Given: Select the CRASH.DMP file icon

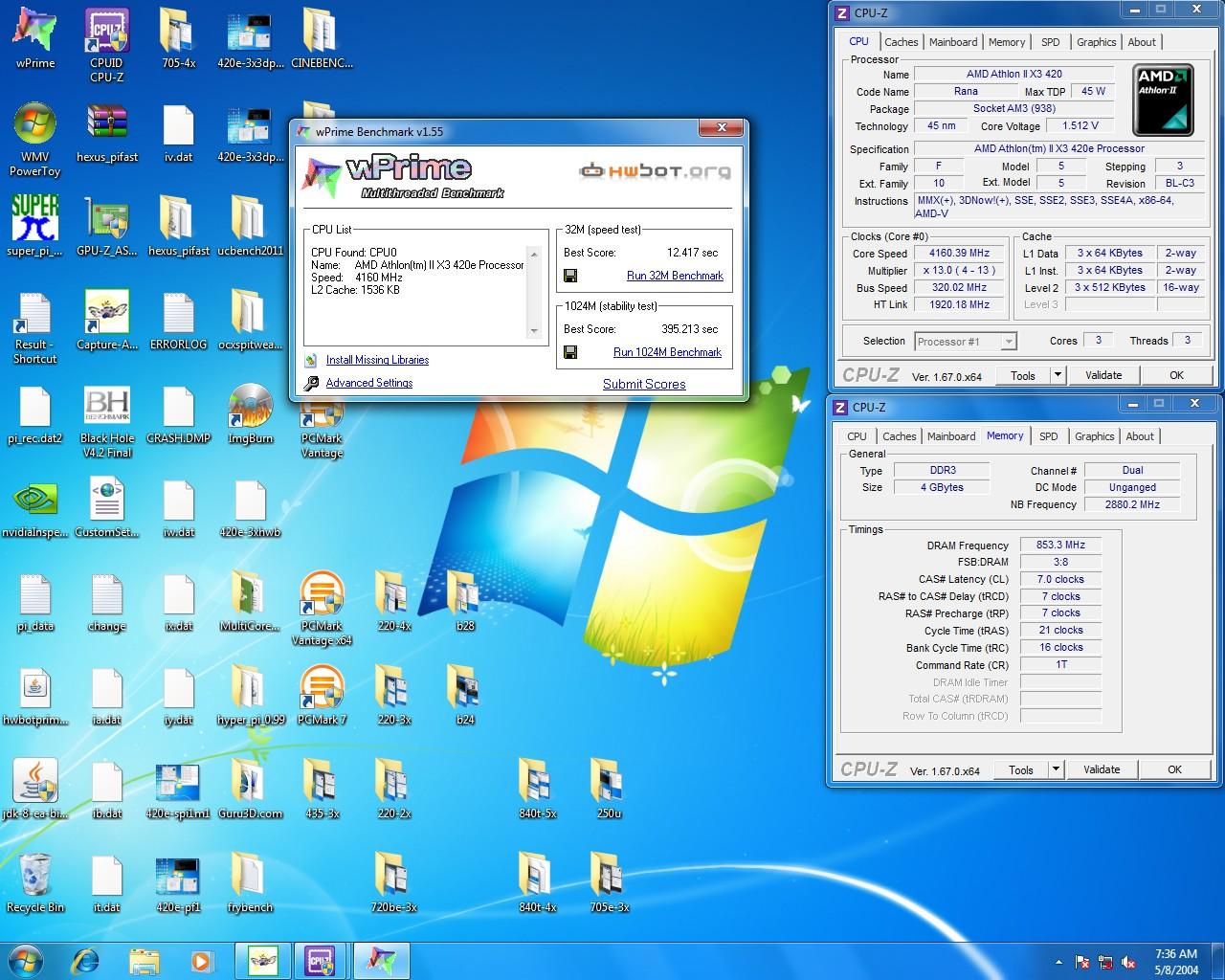Looking at the screenshot, I should pyautogui.click(x=178, y=413).
